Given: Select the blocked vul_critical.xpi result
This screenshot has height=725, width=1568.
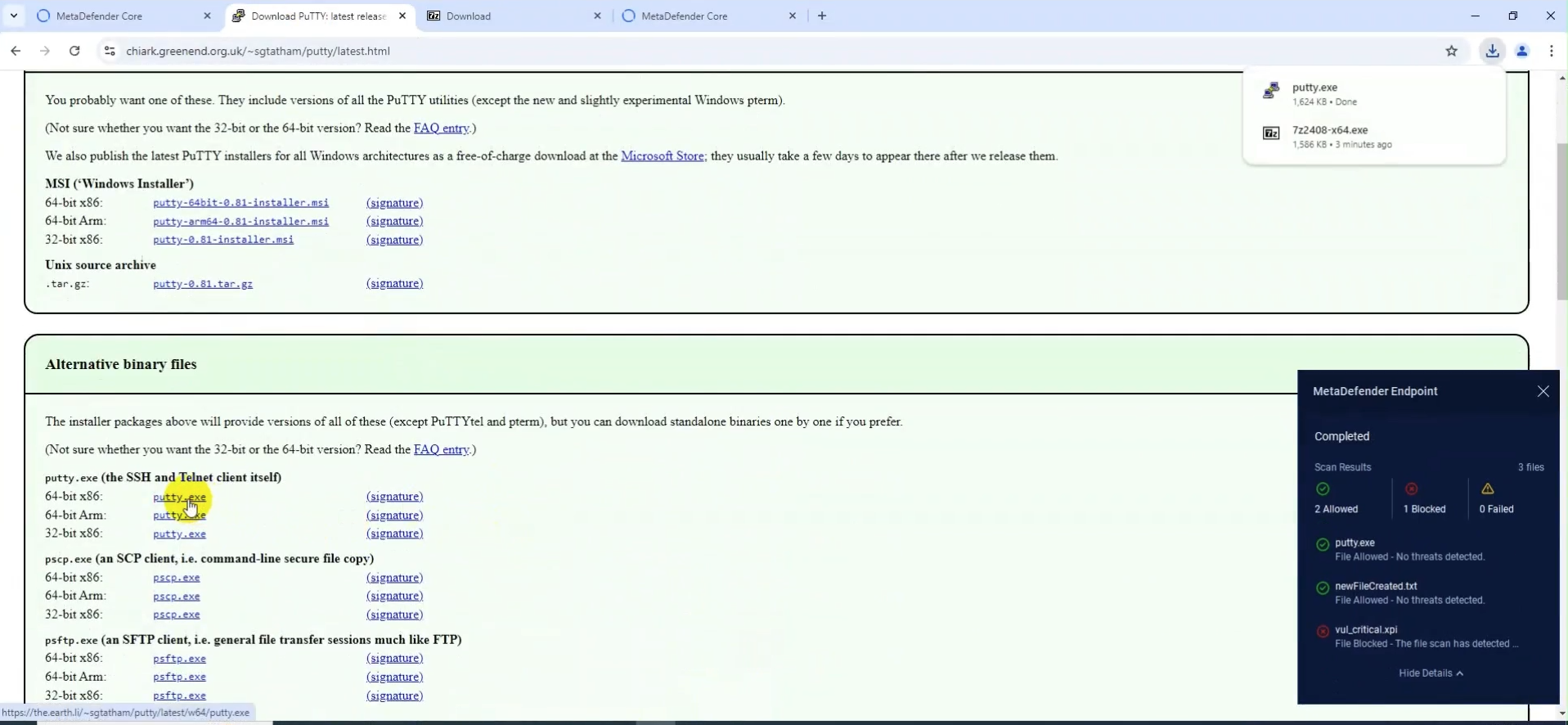Looking at the screenshot, I should pyautogui.click(x=1427, y=636).
